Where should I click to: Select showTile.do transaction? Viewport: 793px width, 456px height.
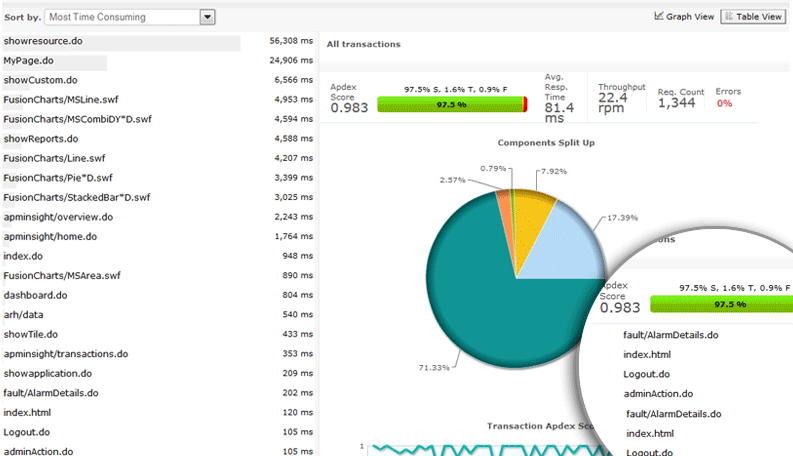31,334
